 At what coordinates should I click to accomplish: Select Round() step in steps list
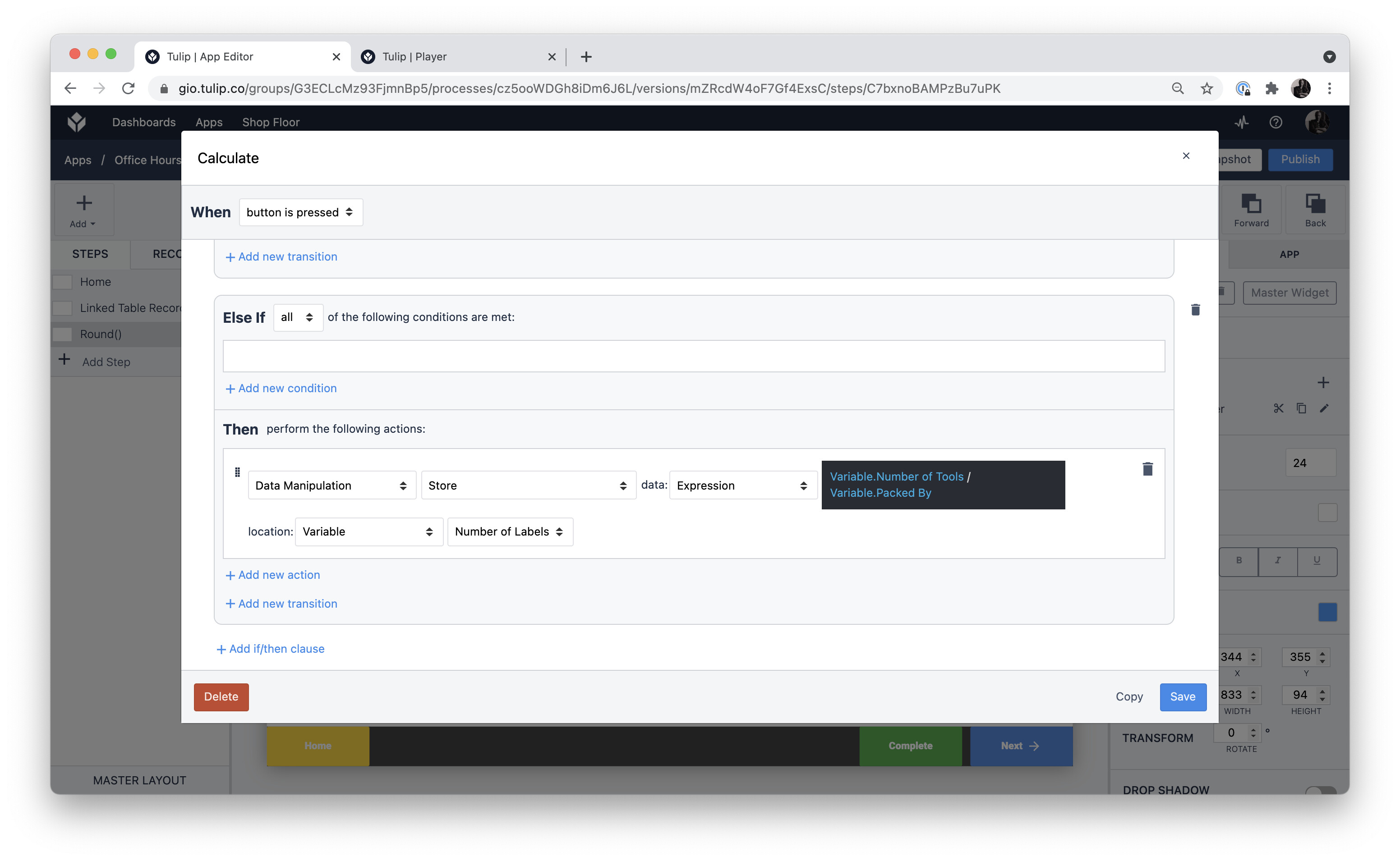(x=115, y=334)
